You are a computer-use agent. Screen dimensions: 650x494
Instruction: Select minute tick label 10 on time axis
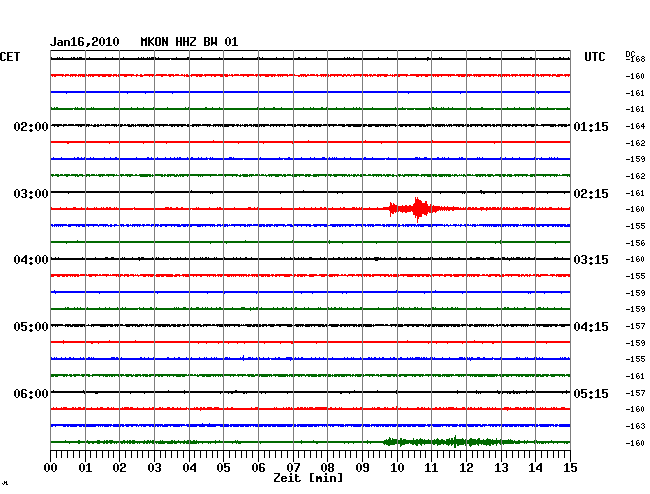(x=397, y=467)
